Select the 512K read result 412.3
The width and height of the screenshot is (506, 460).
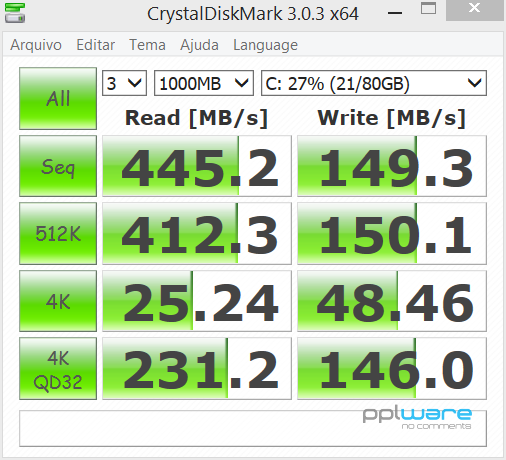click(x=197, y=233)
